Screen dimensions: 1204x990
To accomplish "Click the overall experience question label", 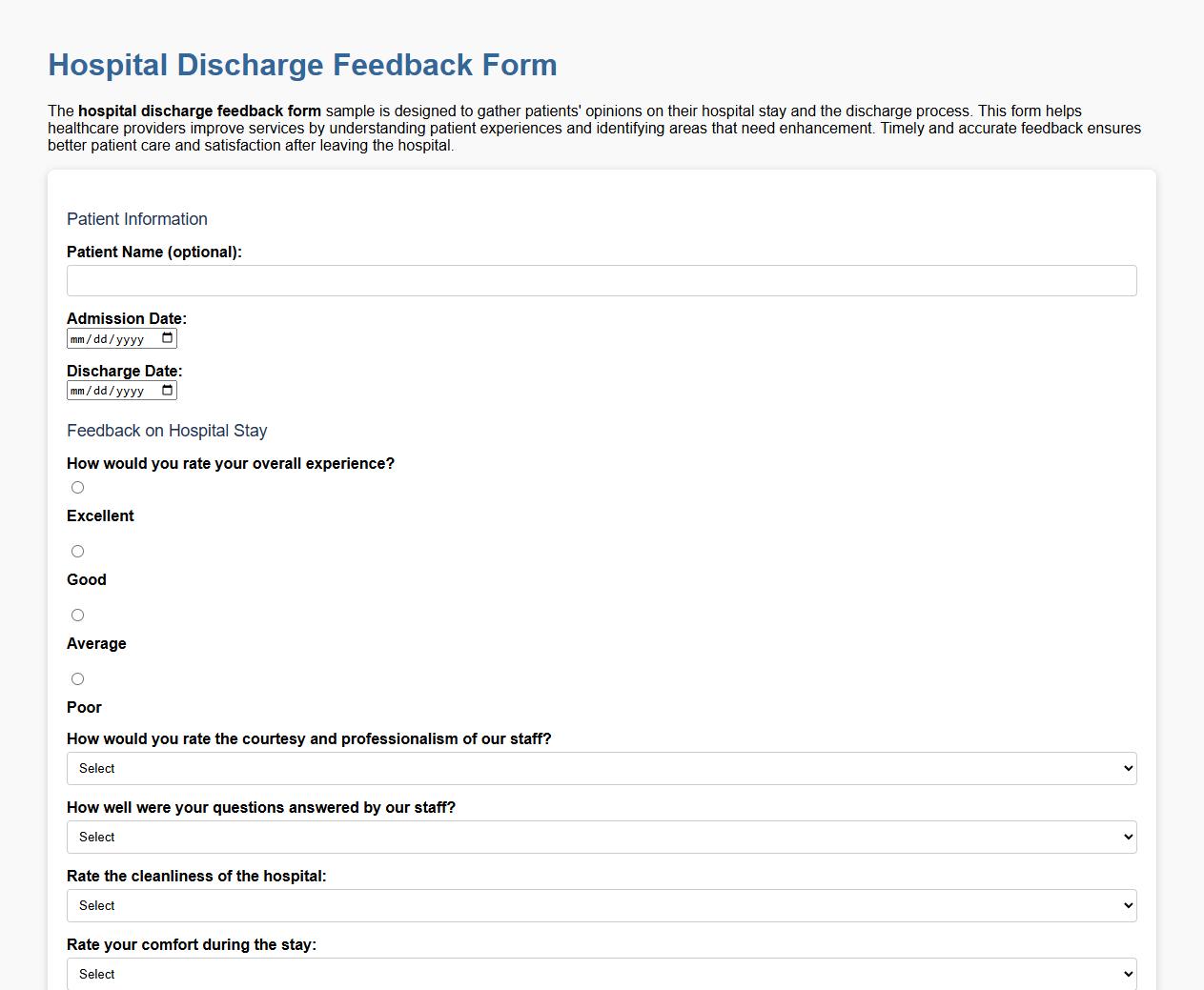I will click(230, 463).
